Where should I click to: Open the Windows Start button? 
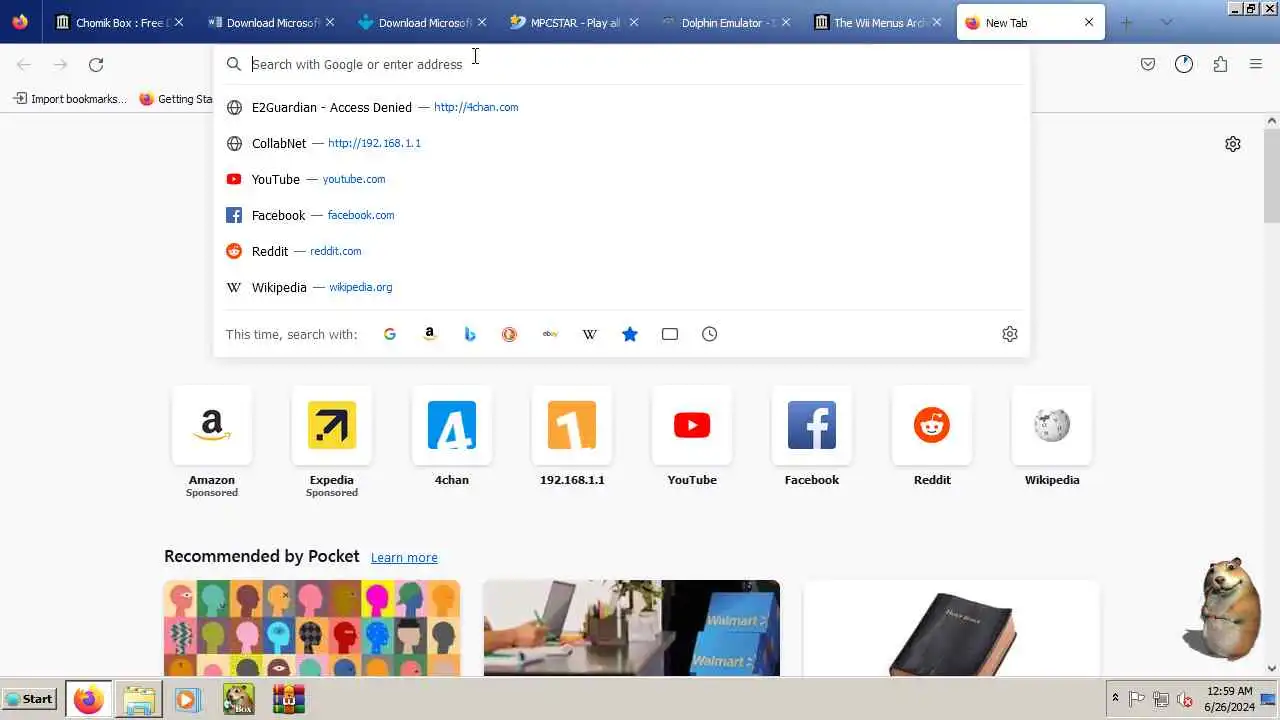coord(29,699)
